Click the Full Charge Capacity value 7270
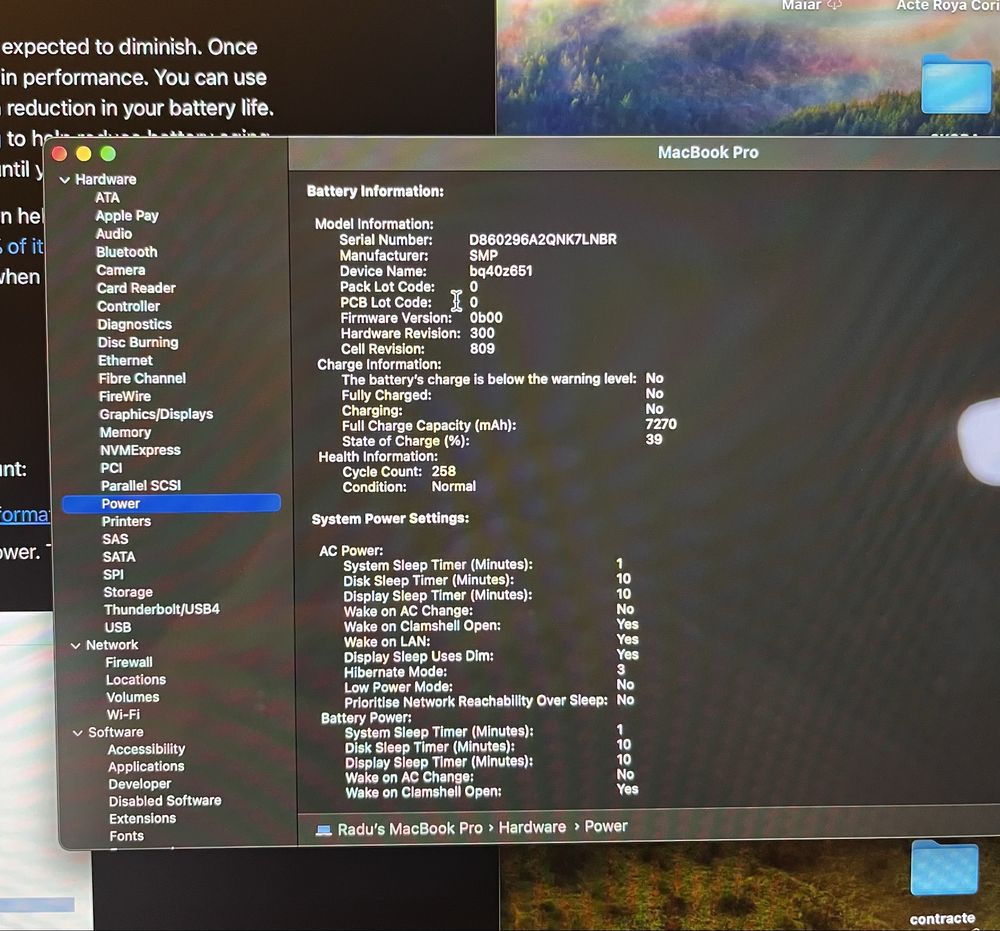The width and height of the screenshot is (1000, 931). [x=661, y=425]
